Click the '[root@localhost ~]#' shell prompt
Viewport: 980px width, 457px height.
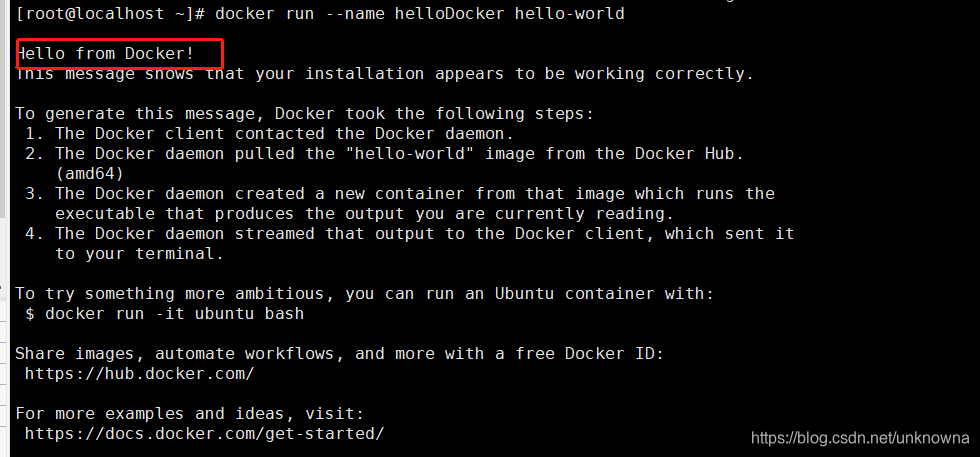point(110,13)
